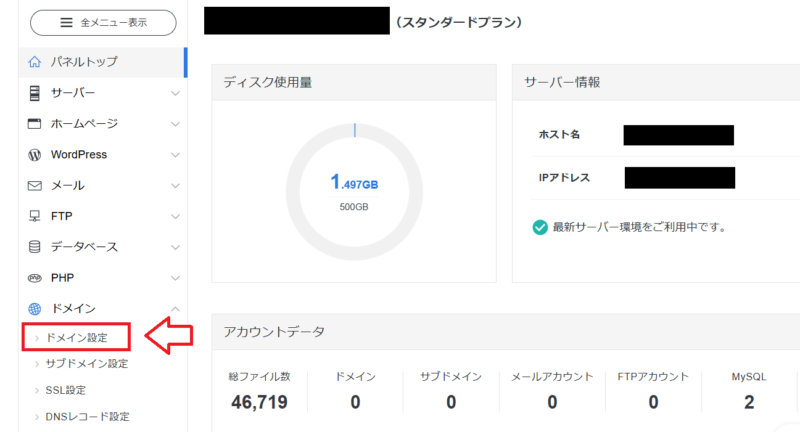Click the 500GB disk capacity text
This screenshot has width=800, height=432.
point(354,207)
